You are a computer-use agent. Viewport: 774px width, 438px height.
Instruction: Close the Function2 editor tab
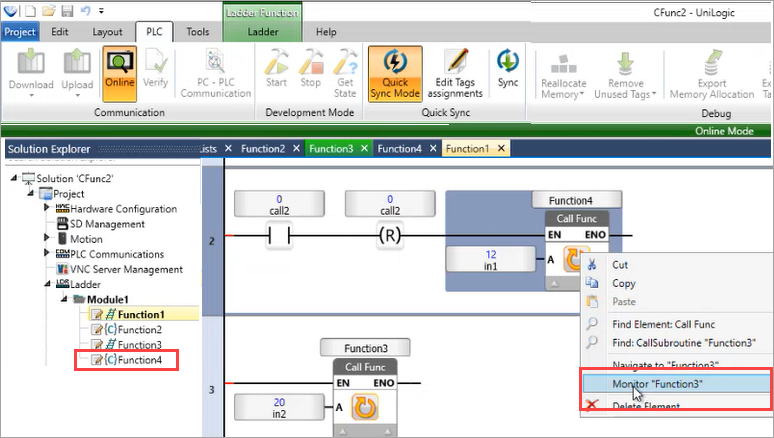[295, 149]
